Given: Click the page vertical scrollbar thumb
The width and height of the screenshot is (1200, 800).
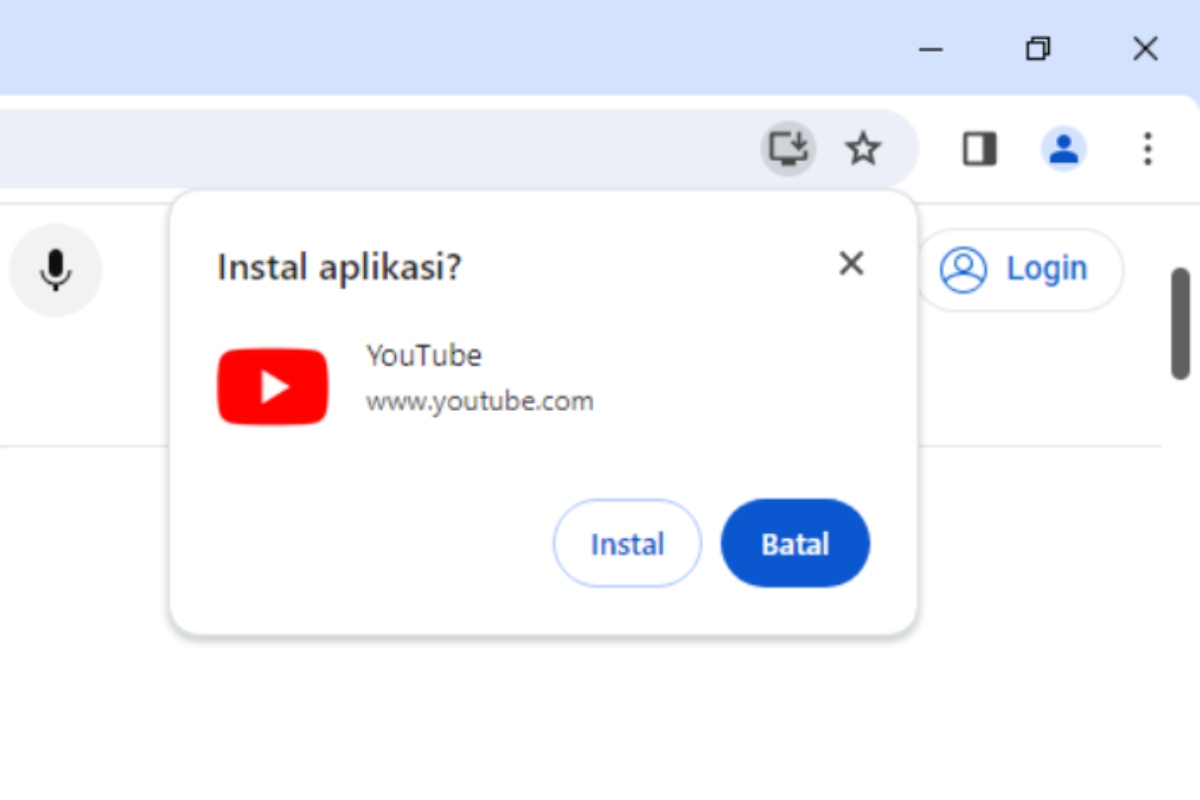Looking at the screenshot, I should tap(1181, 323).
